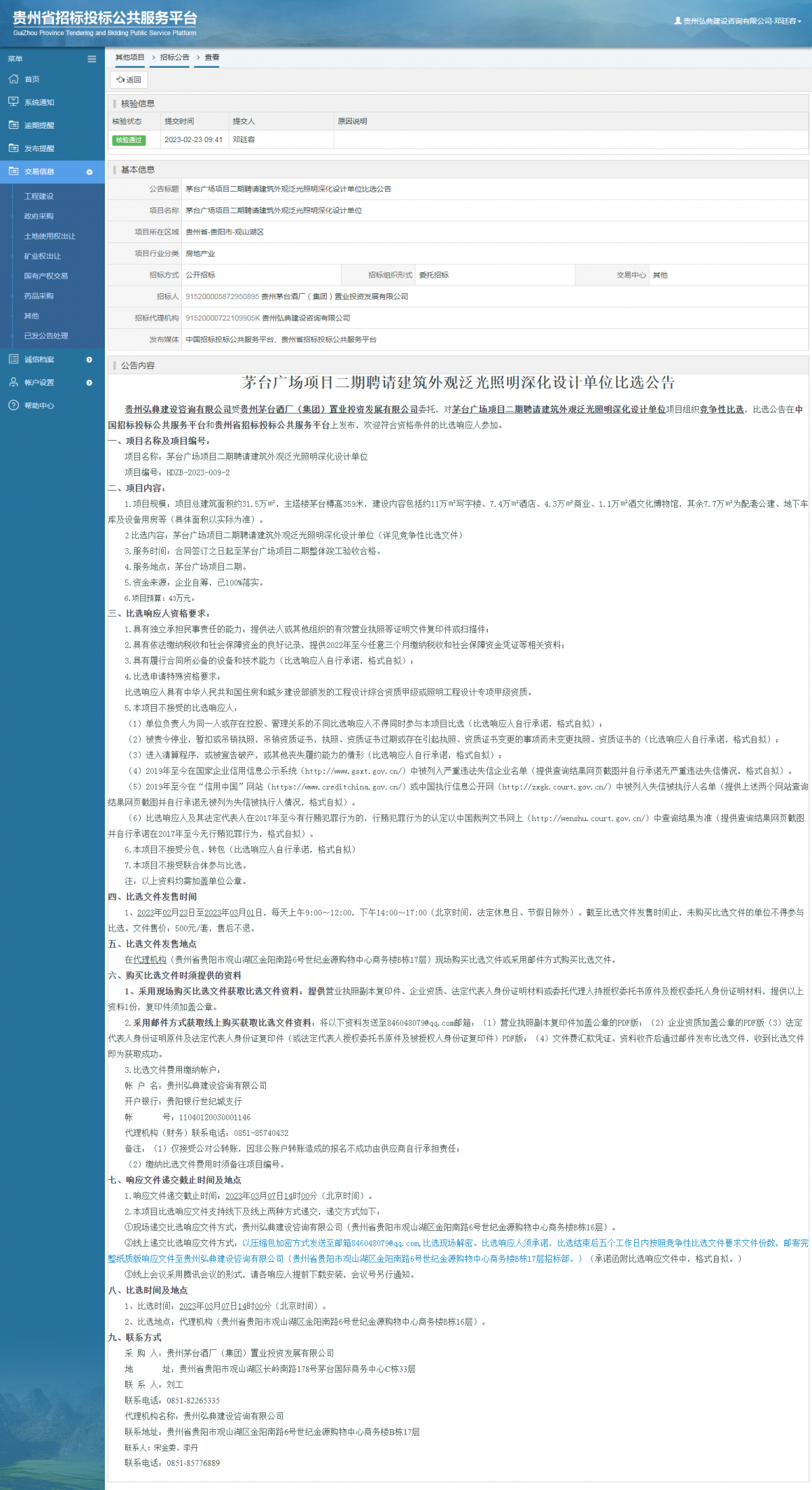This screenshot has width=812, height=1490.
Task: Click the 查看 breadcrumb
Action: pos(212,57)
